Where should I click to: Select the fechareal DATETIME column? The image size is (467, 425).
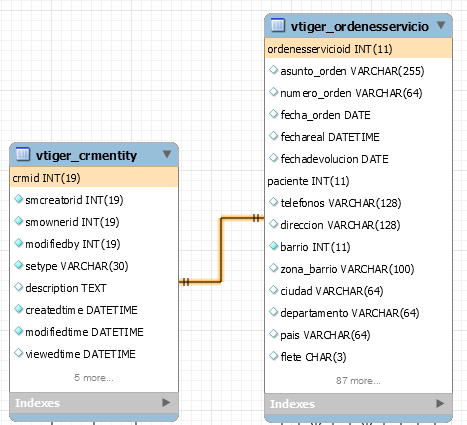click(x=330, y=137)
